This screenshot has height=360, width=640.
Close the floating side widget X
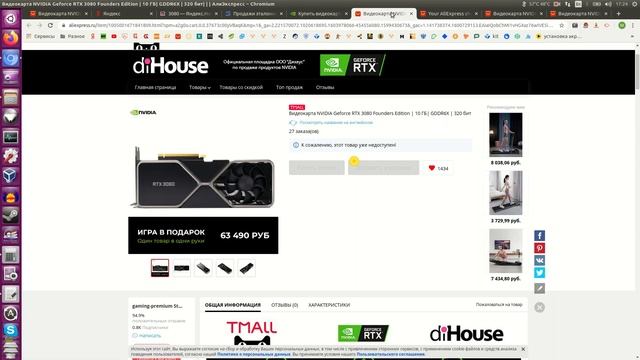click(539, 307)
